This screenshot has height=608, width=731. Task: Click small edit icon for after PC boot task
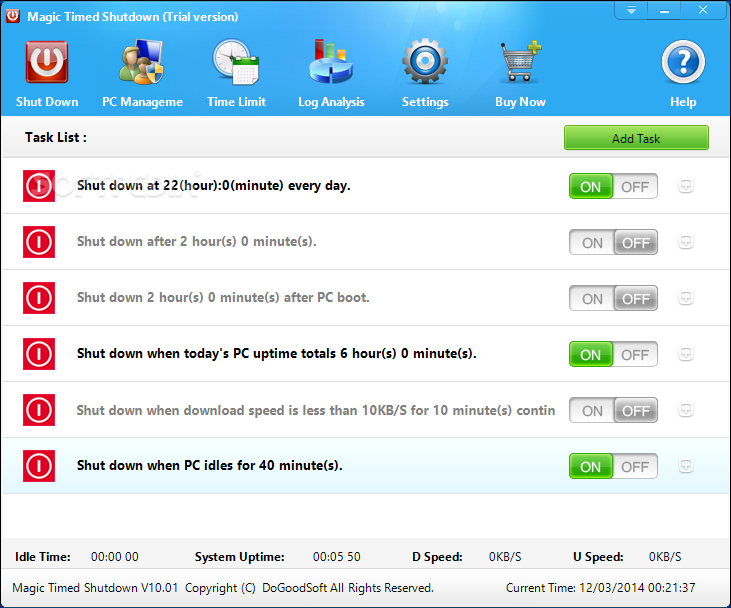(x=685, y=298)
